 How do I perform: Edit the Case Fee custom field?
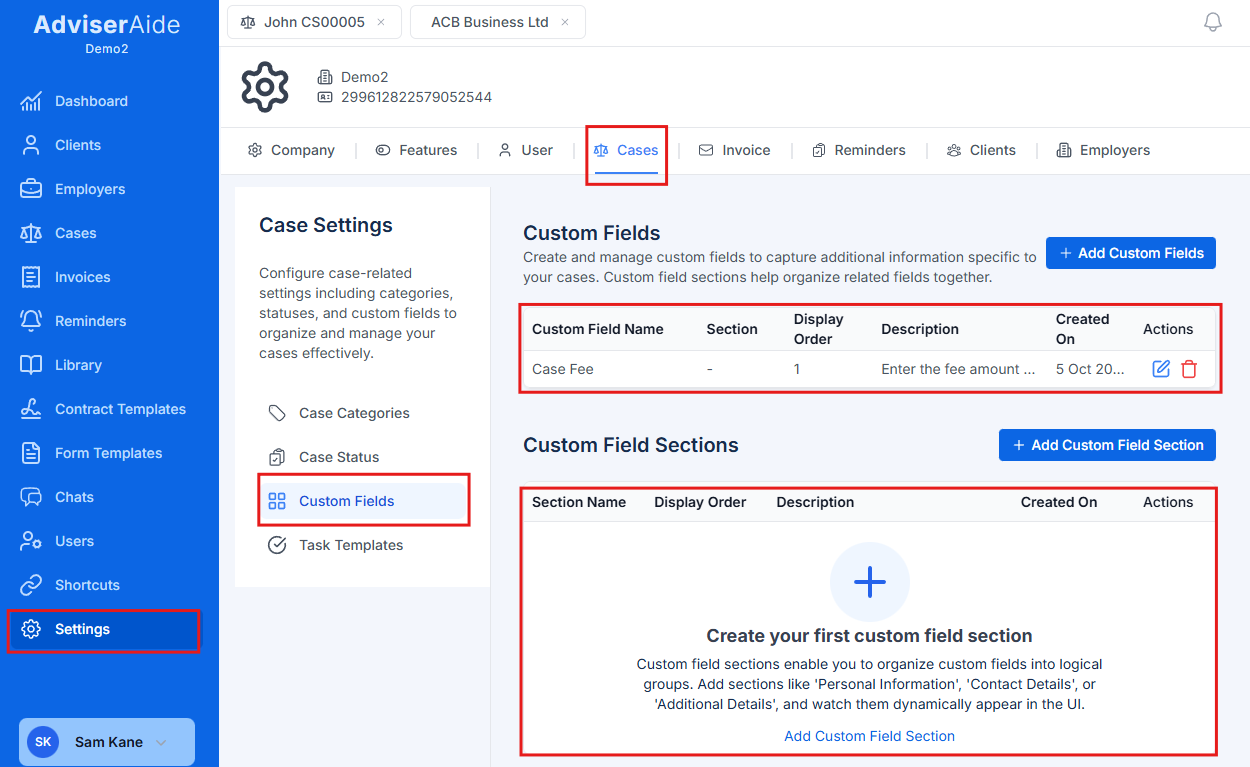pyautogui.click(x=1160, y=369)
